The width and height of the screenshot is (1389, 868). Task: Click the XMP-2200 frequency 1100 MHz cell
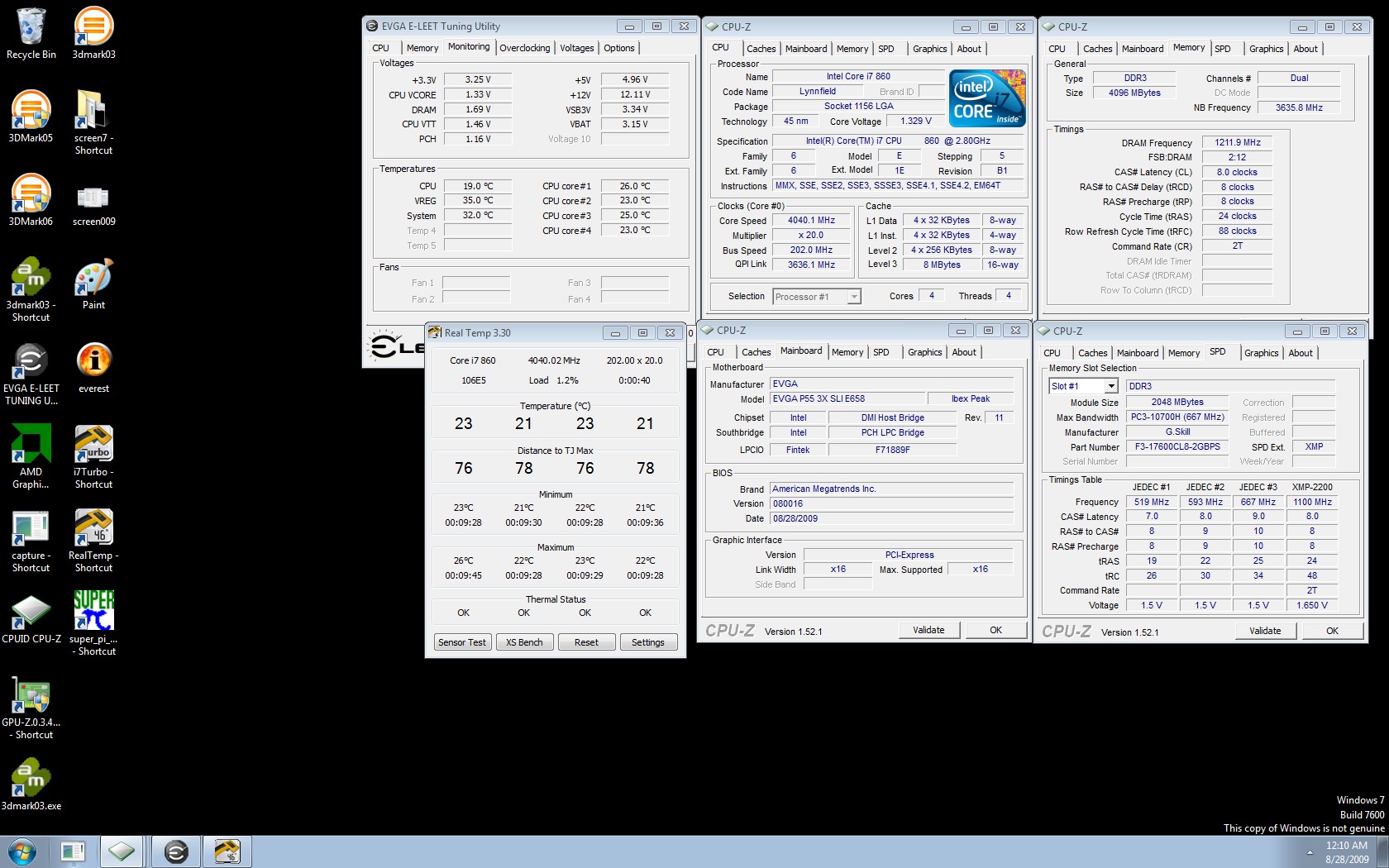pos(1312,502)
